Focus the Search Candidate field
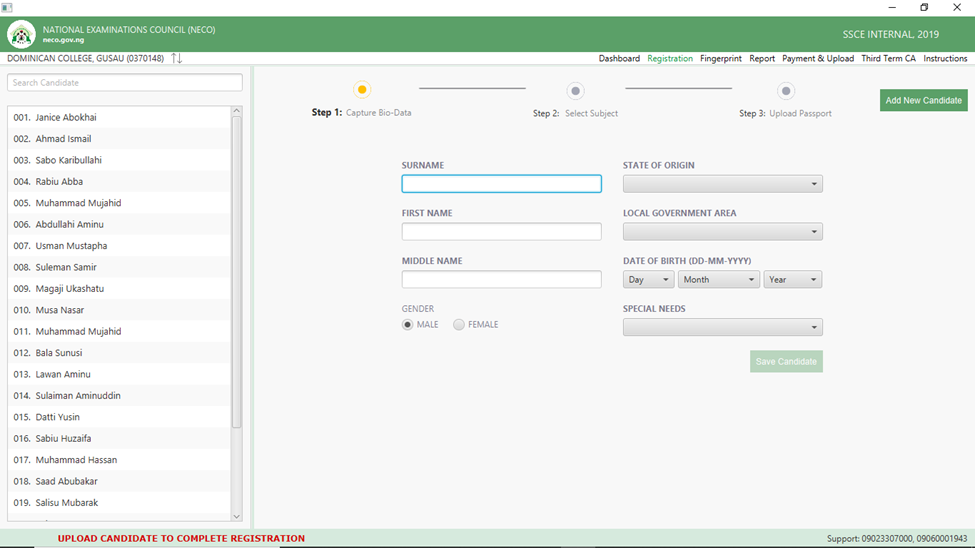The height and width of the screenshot is (548, 975). (x=125, y=83)
